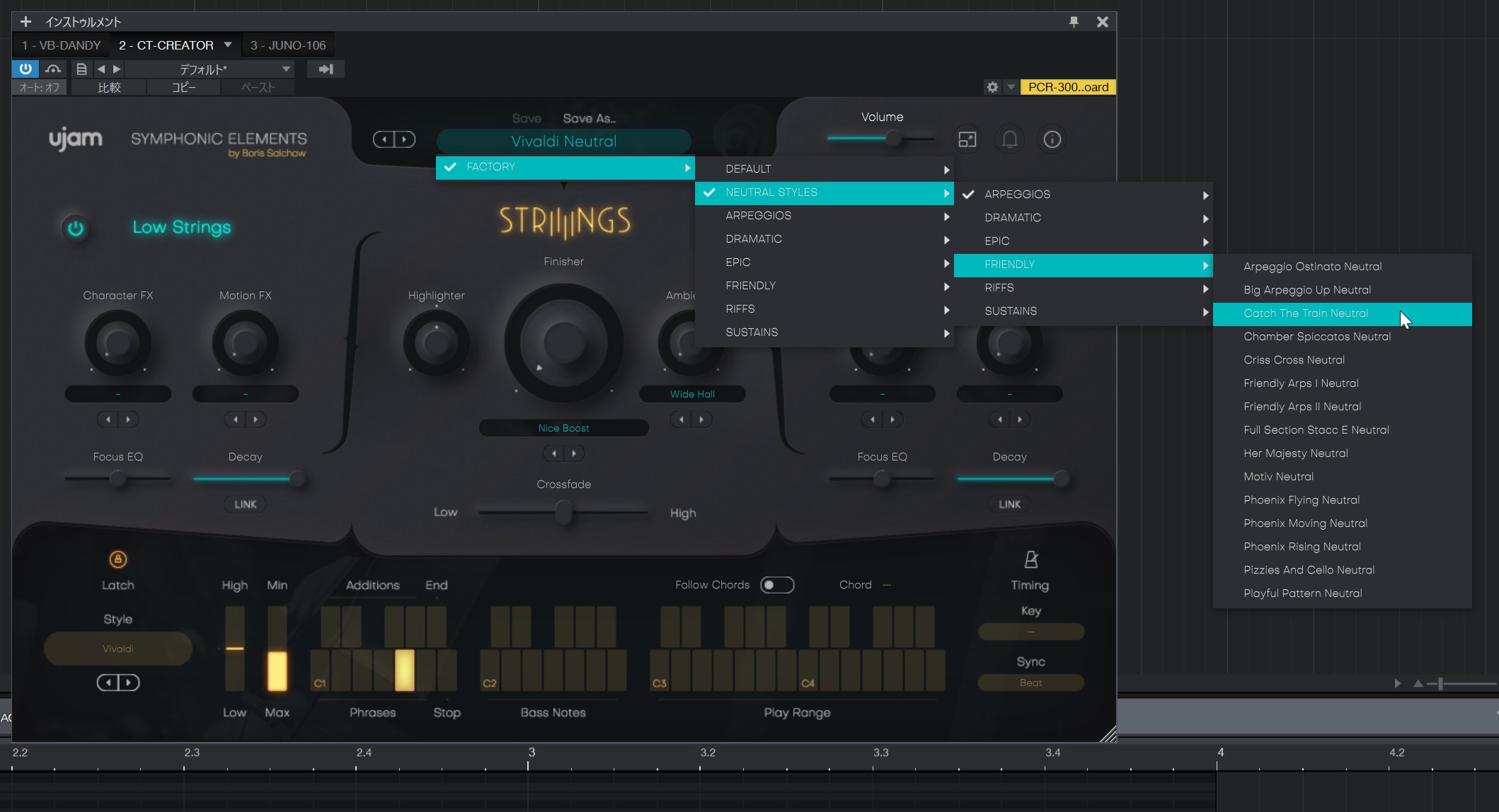The width and height of the screenshot is (1499, 812).
Task: Click the Highlighter knob
Action: click(x=436, y=342)
